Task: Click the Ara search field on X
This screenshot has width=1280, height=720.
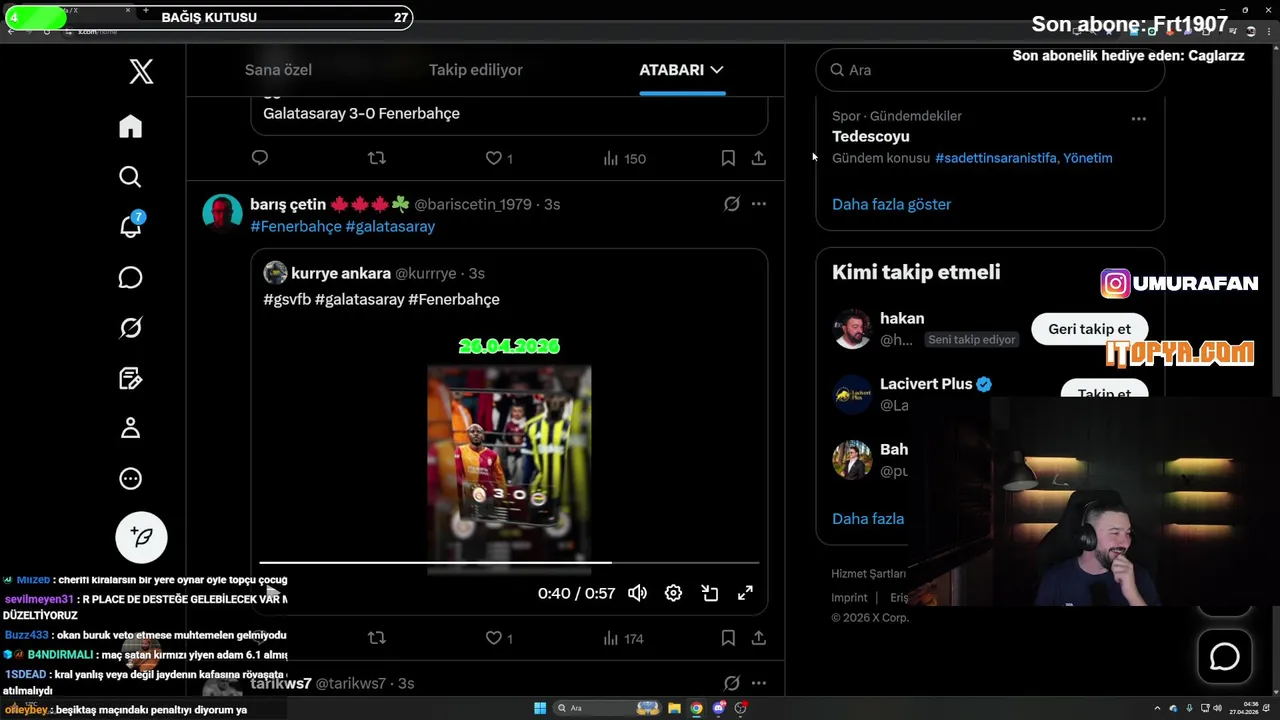Action: 990,70
